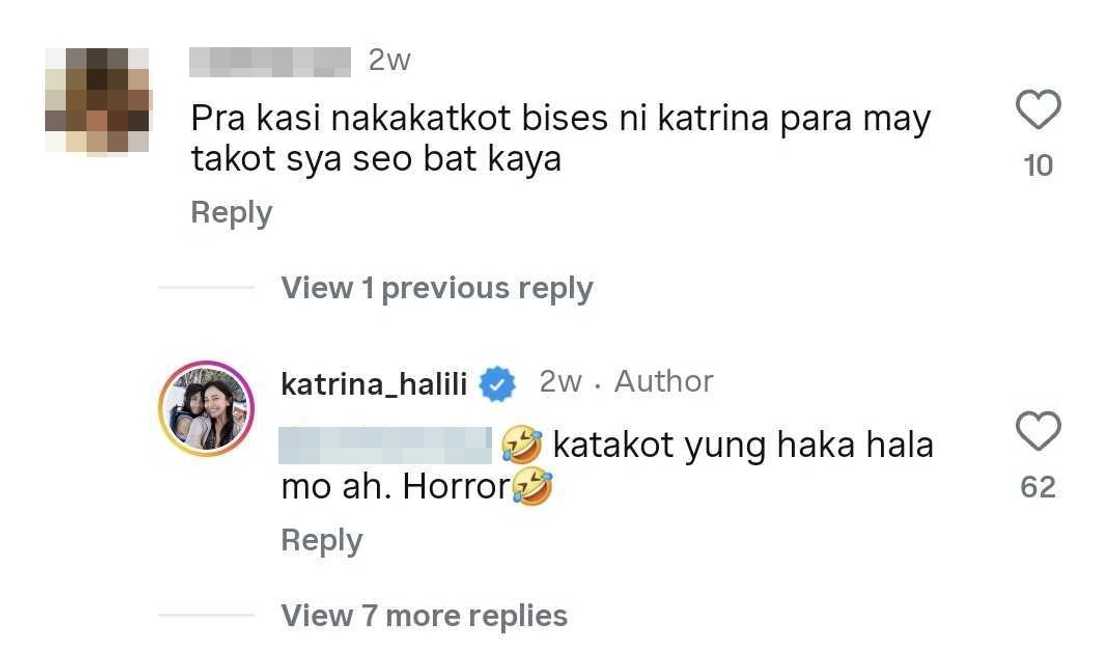Open the pixelated avatar of the first commenter
The image size is (1120, 664).
point(98,100)
